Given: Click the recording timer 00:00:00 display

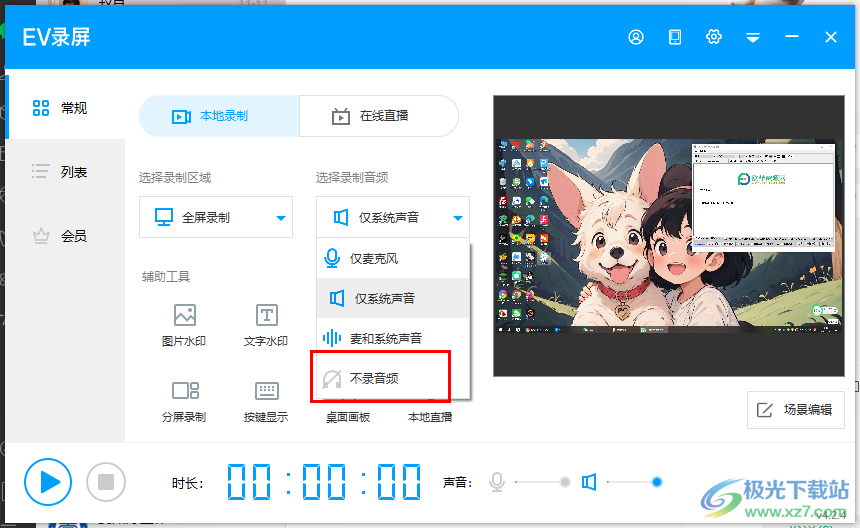Looking at the screenshot, I should (324, 482).
